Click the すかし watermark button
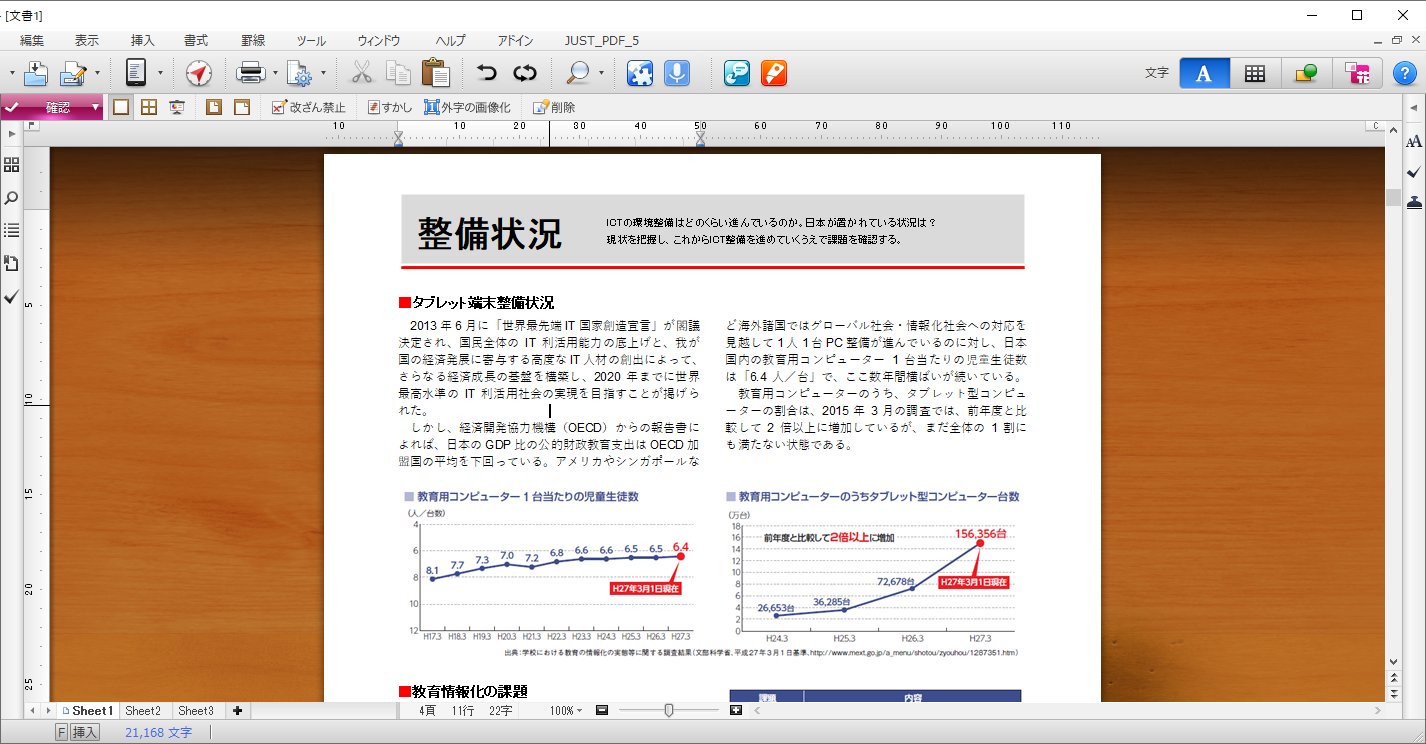The image size is (1426, 744). click(390, 107)
